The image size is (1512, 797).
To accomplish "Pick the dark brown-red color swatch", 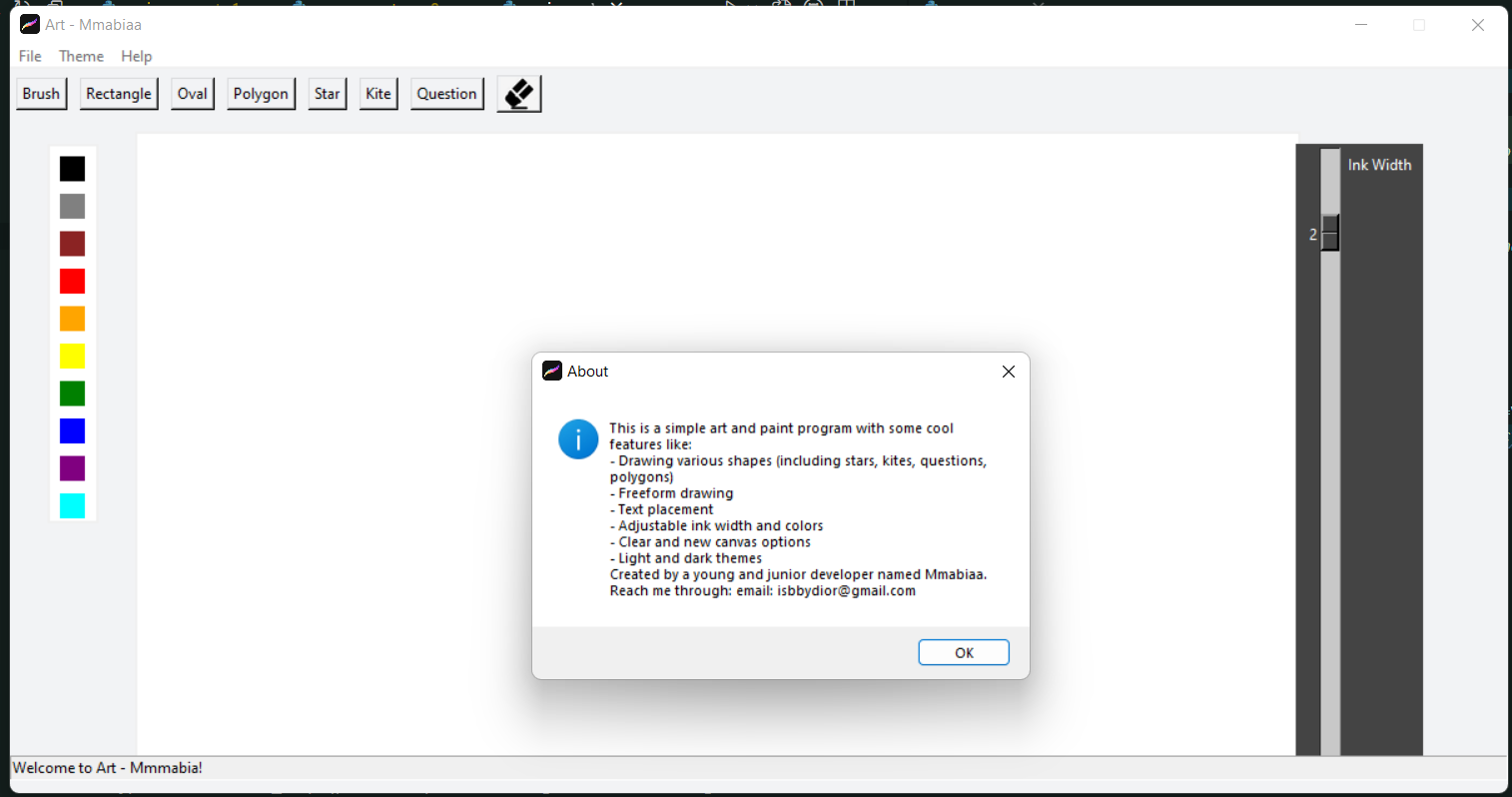I will click(x=72, y=244).
